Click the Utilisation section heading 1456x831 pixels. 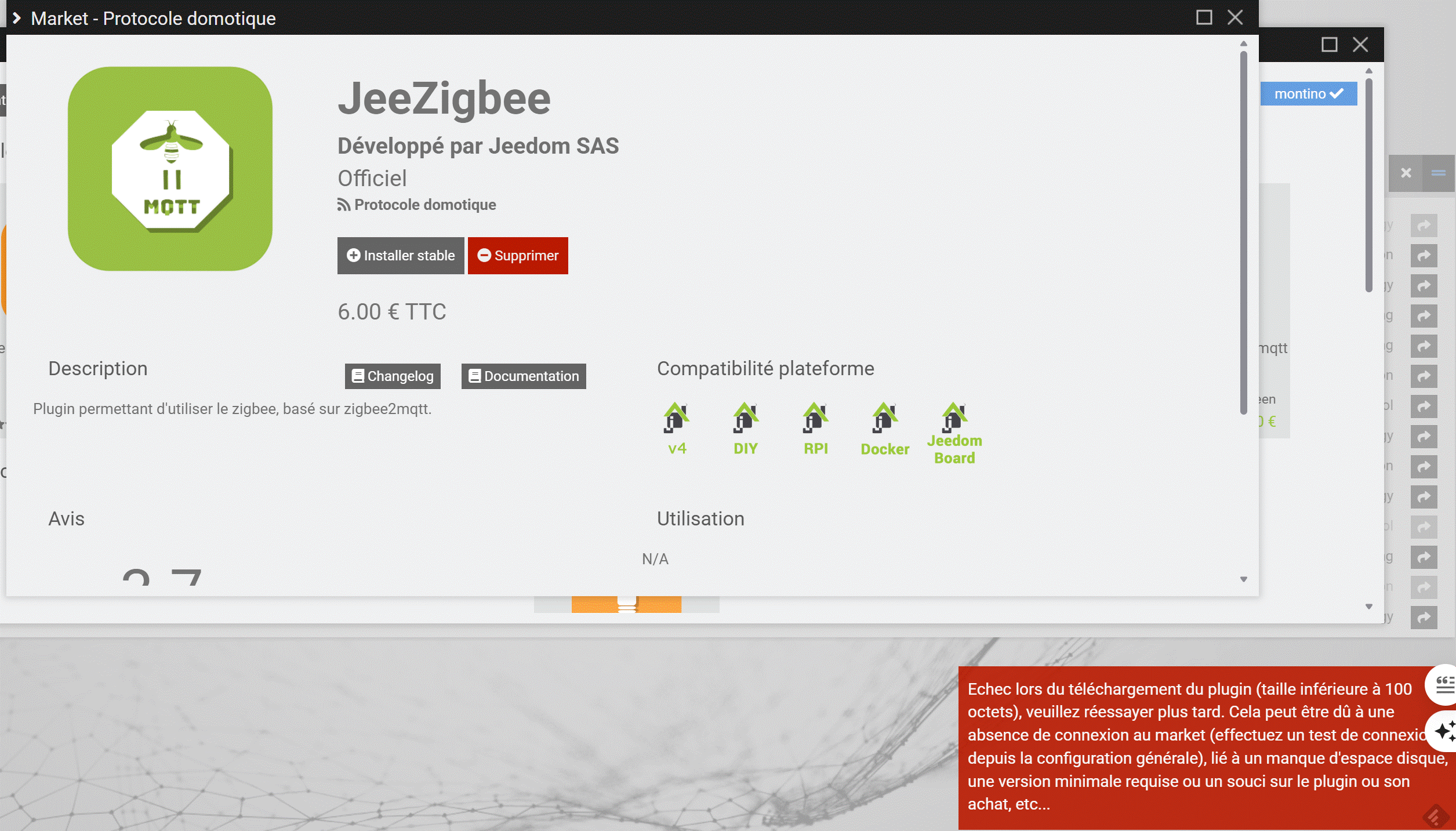pos(700,519)
